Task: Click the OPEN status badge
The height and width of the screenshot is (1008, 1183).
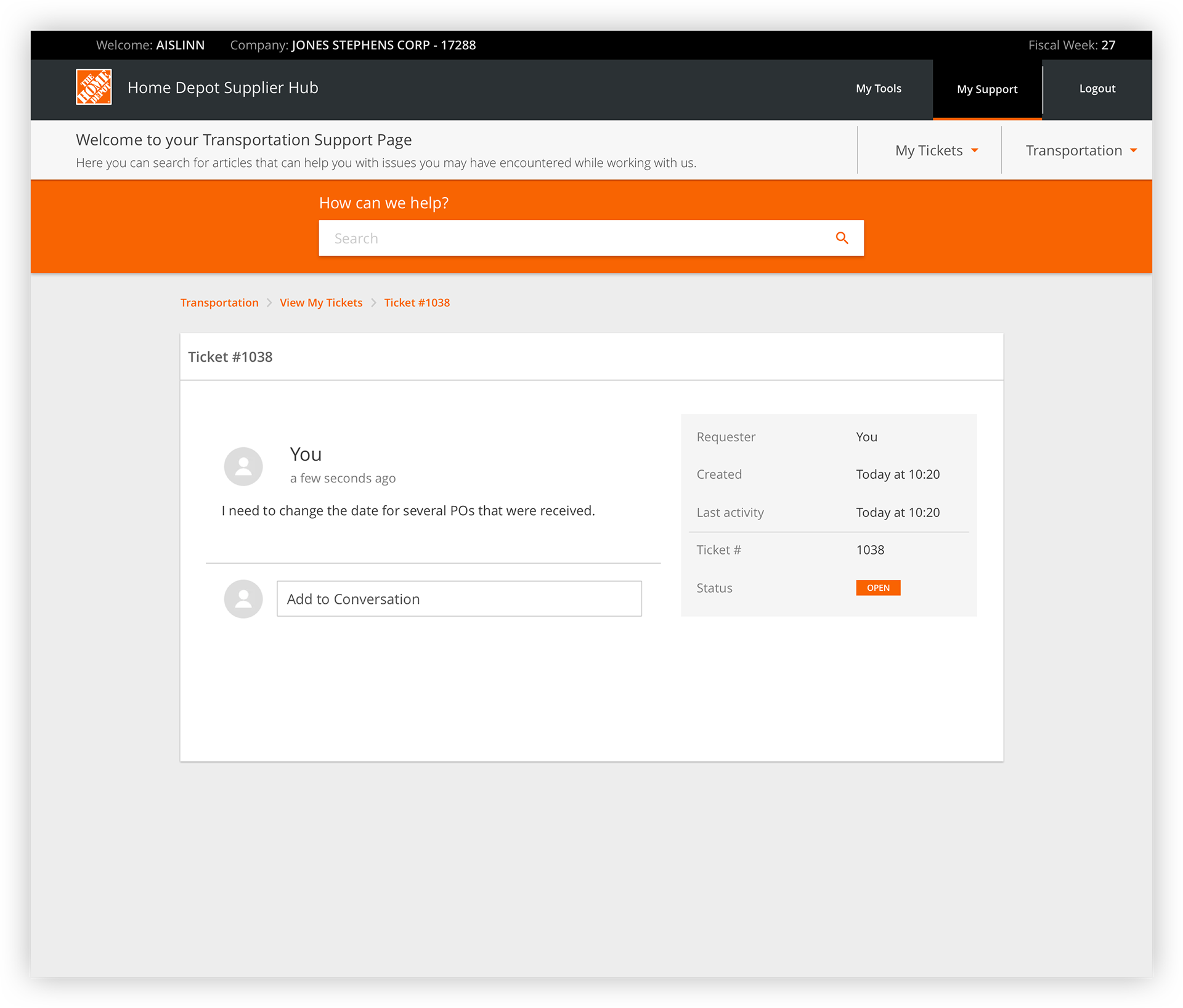Action: click(x=878, y=588)
